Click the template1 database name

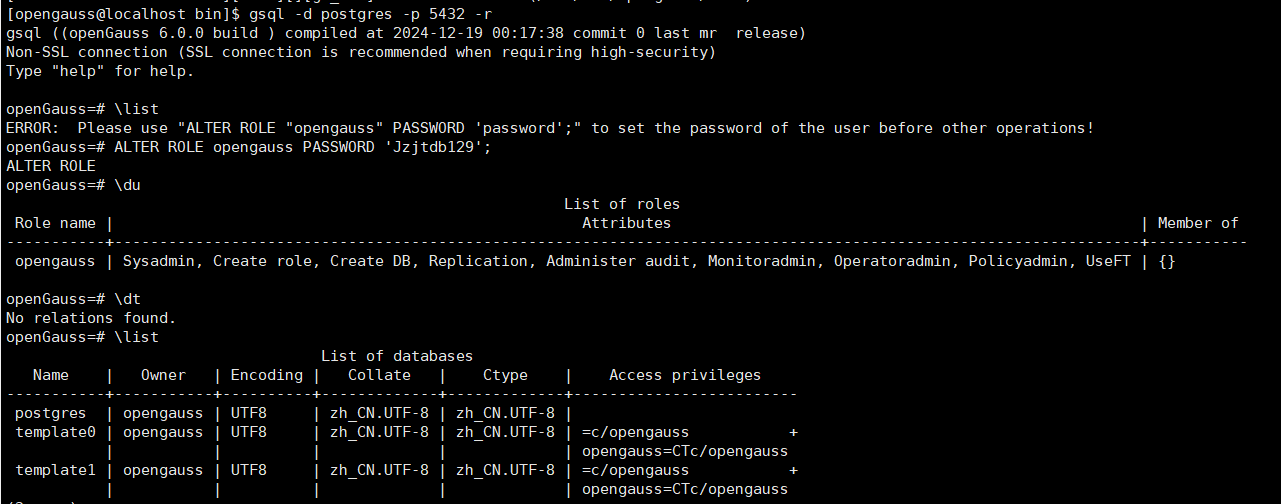(x=56, y=470)
